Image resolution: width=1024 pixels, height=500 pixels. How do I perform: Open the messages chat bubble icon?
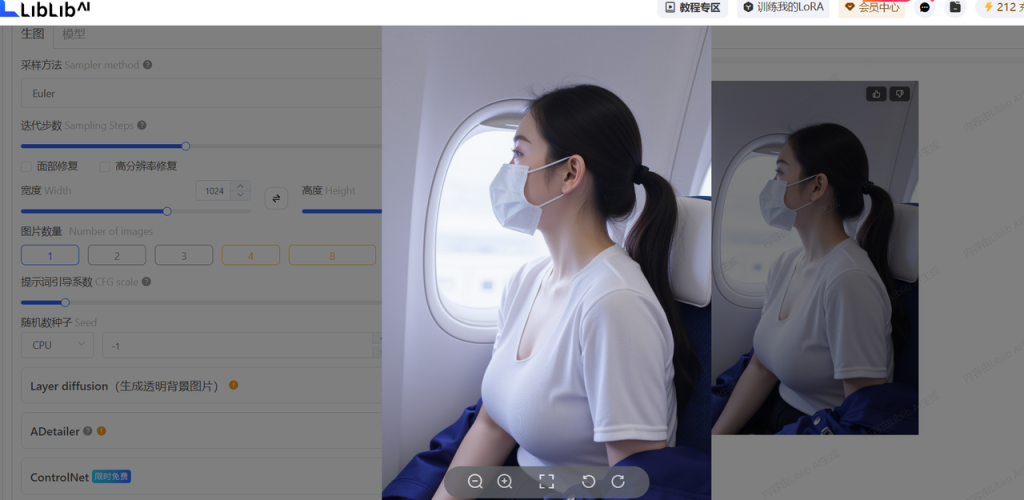pos(925,7)
